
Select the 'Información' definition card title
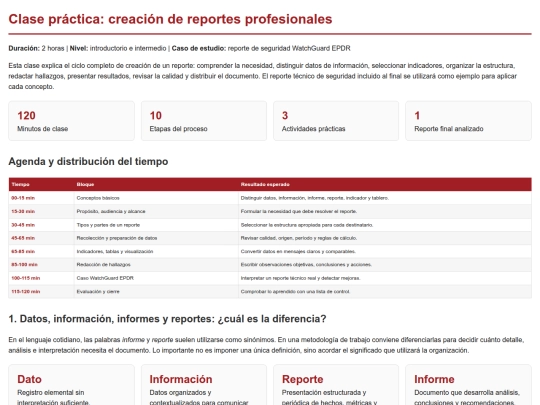coord(181,379)
